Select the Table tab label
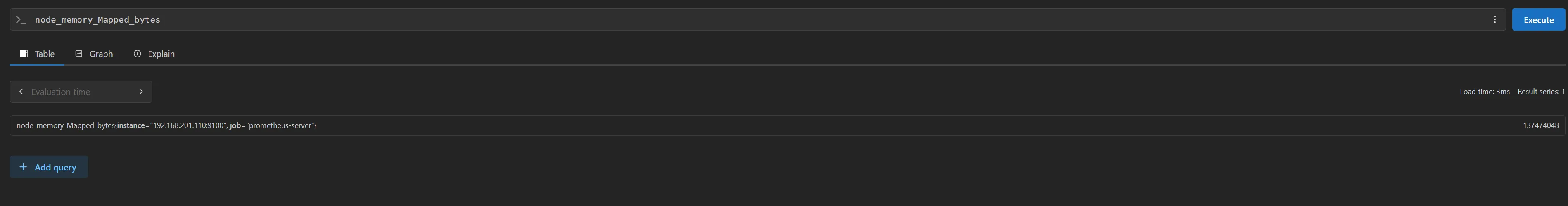 [45, 54]
